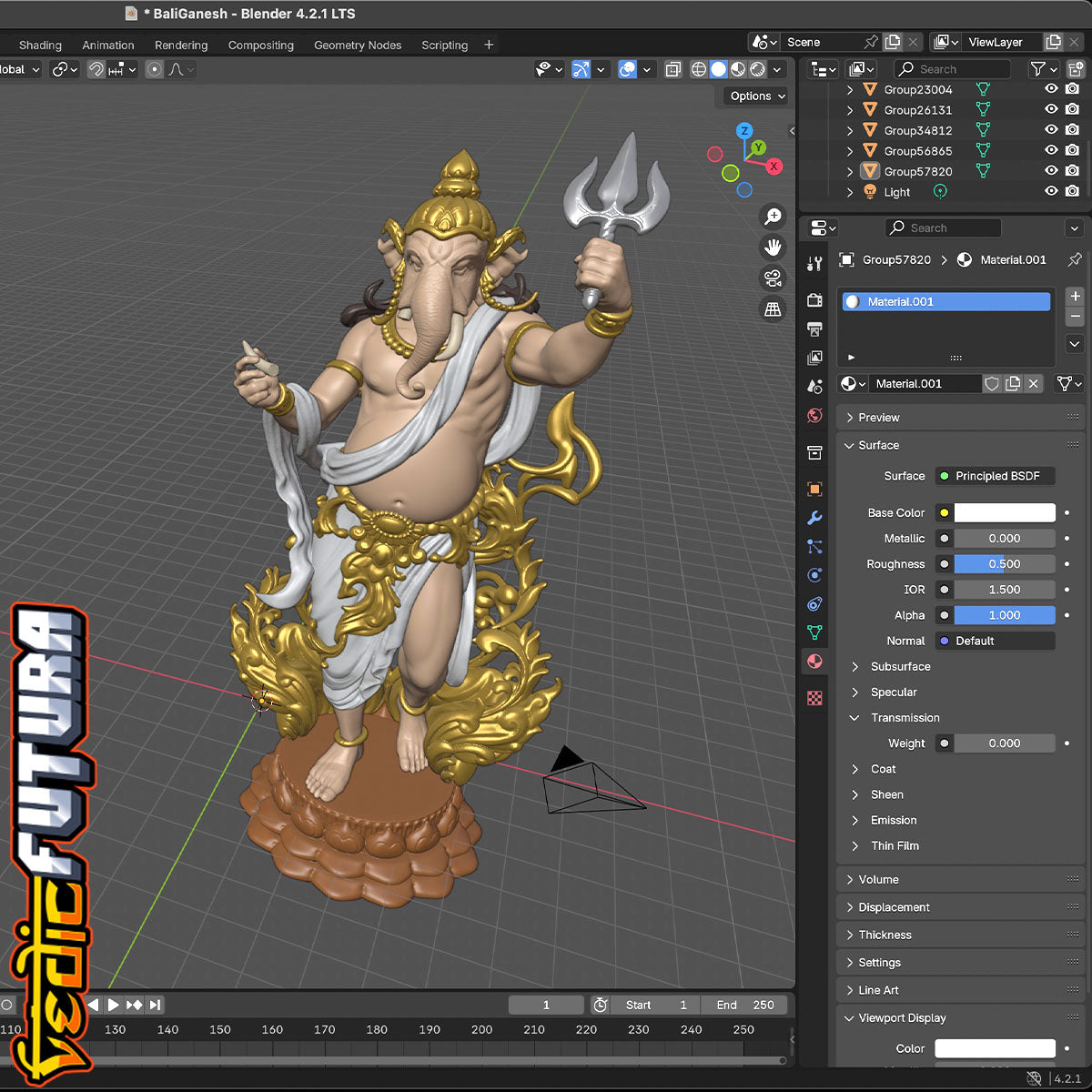Switch to orthographic/perspective grid view icon
The height and width of the screenshot is (1092, 1092).
click(773, 309)
